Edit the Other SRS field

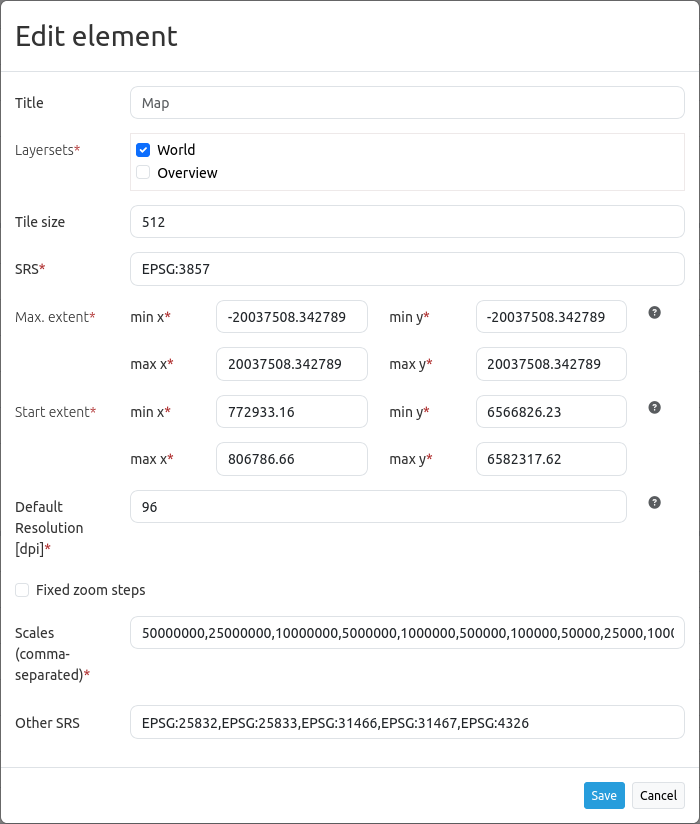(407, 722)
